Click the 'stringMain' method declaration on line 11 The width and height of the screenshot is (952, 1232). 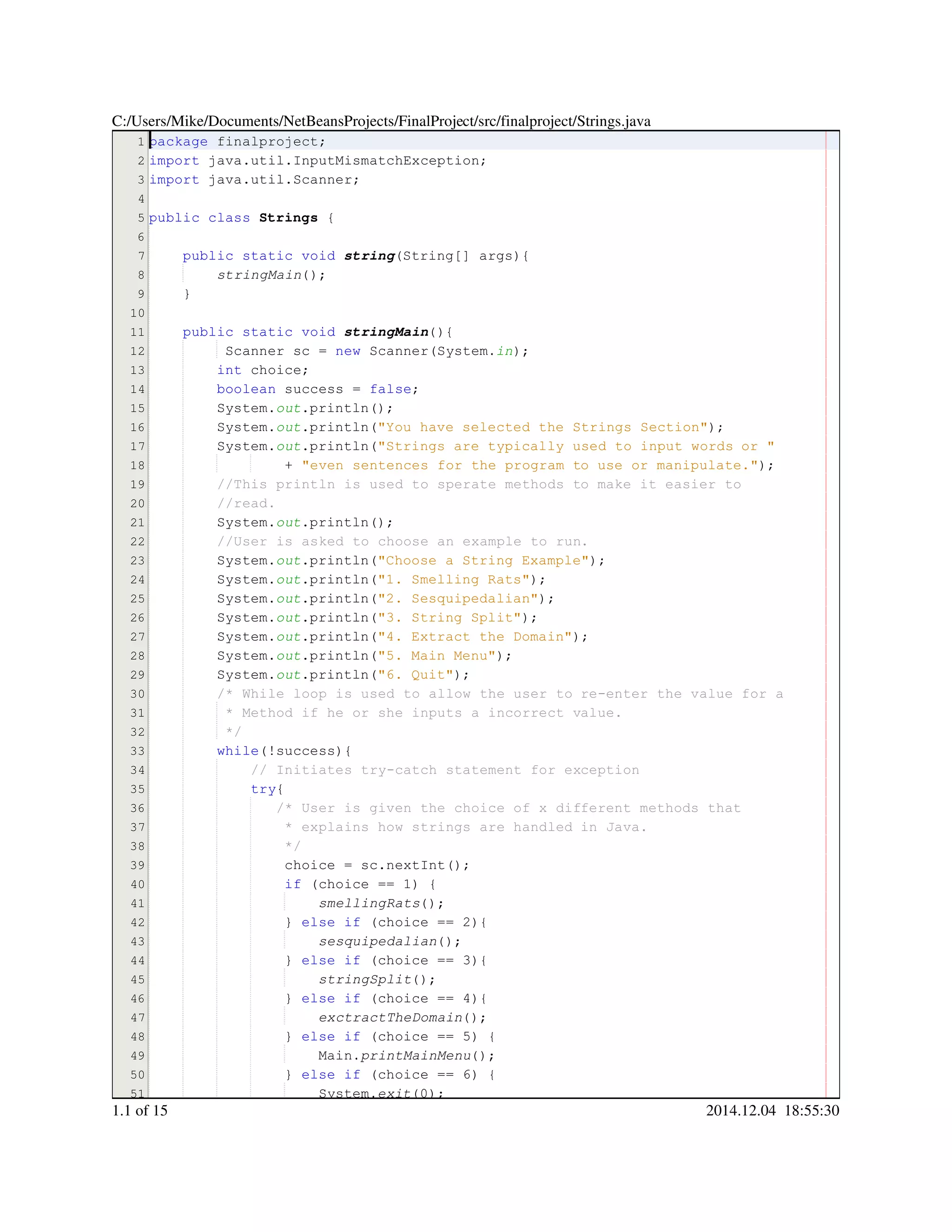click(x=386, y=332)
